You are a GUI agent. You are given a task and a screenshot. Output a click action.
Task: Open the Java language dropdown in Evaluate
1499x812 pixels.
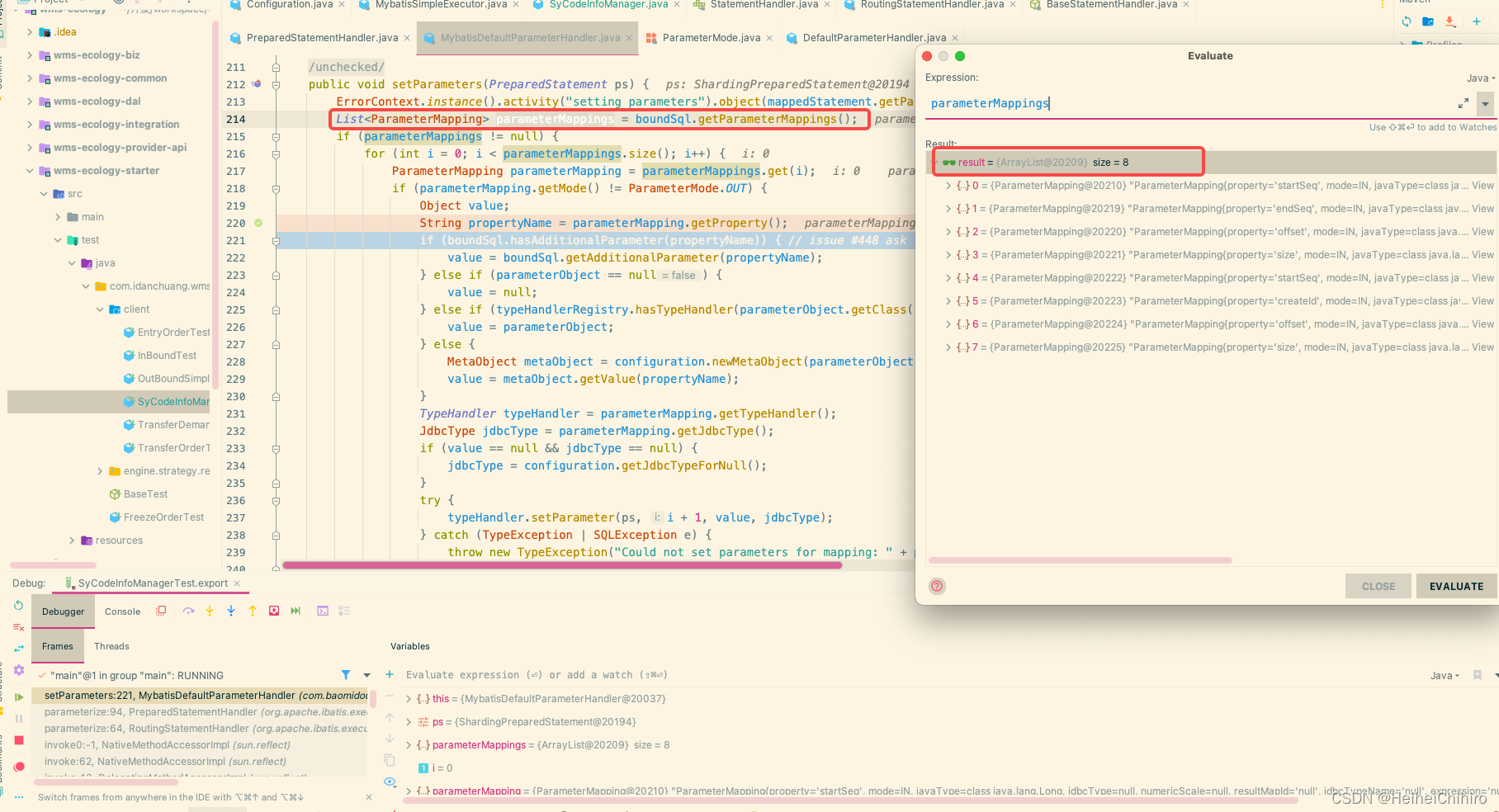(1481, 78)
